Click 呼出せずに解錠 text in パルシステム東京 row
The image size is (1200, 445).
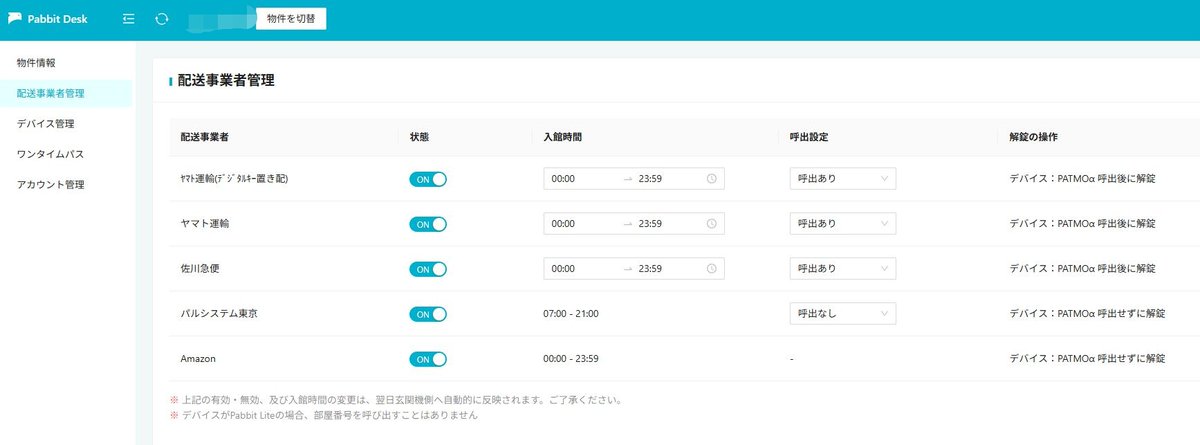(1131, 314)
